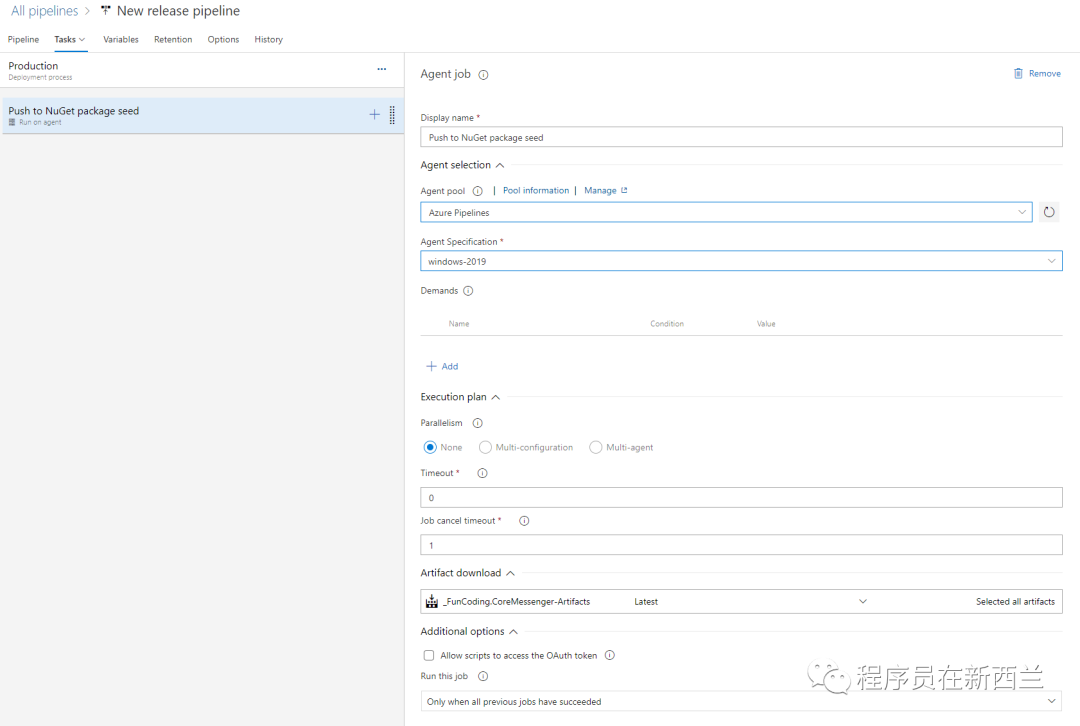Open the Manage agent pool link
The width and height of the screenshot is (1080, 726).
tap(600, 190)
